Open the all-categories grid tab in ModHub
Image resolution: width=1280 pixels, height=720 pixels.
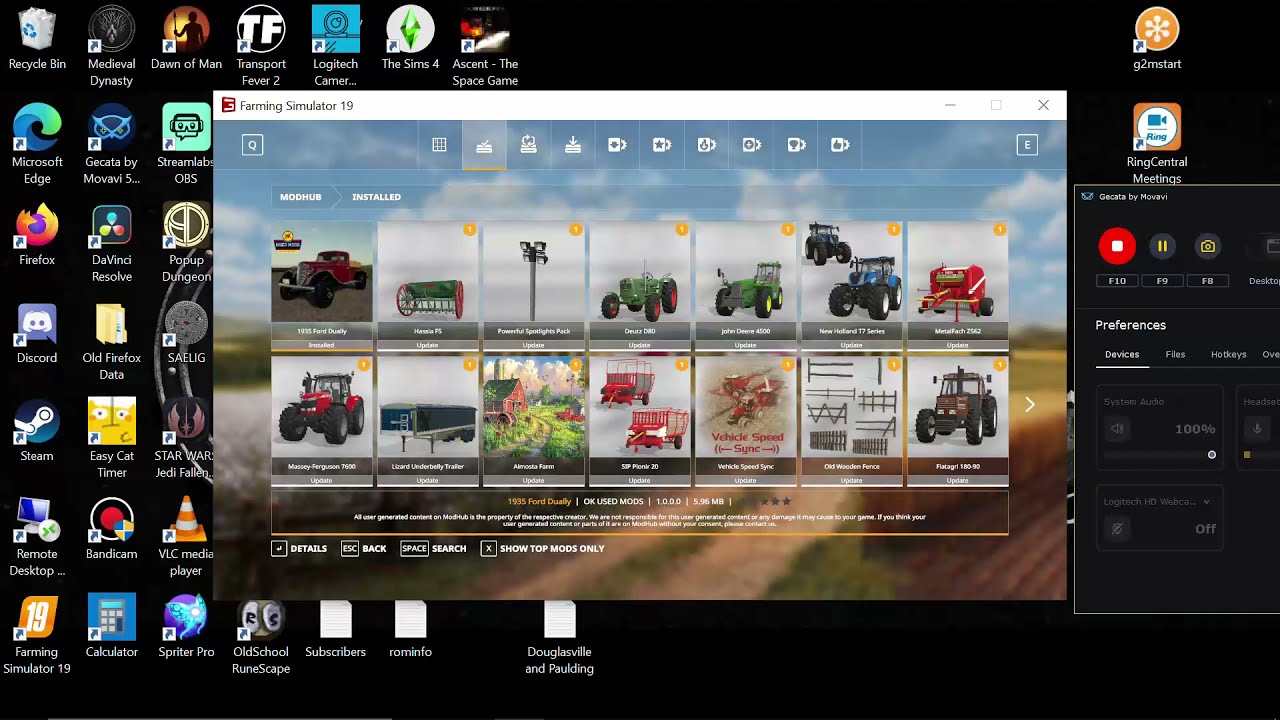439,145
